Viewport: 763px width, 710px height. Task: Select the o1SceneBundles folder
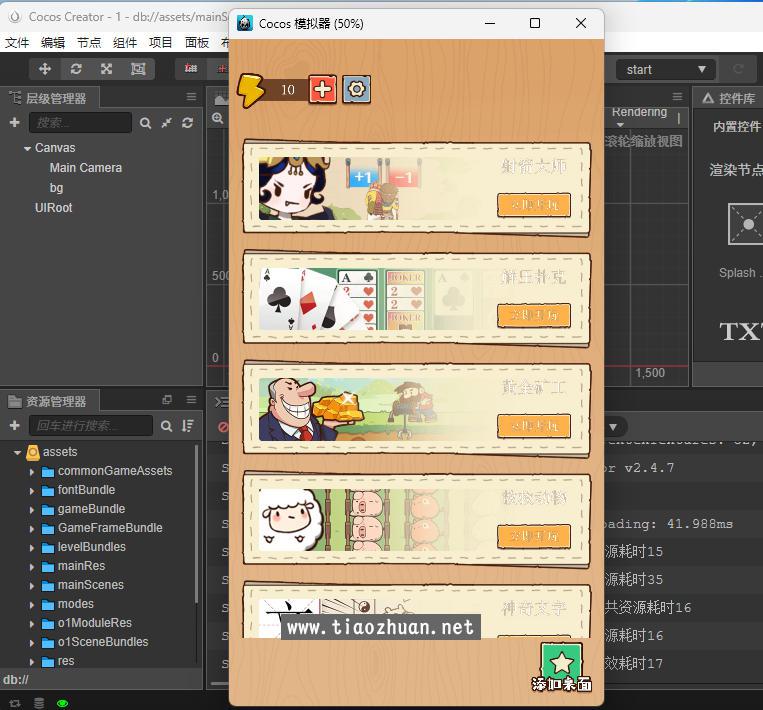click(103, 642)
